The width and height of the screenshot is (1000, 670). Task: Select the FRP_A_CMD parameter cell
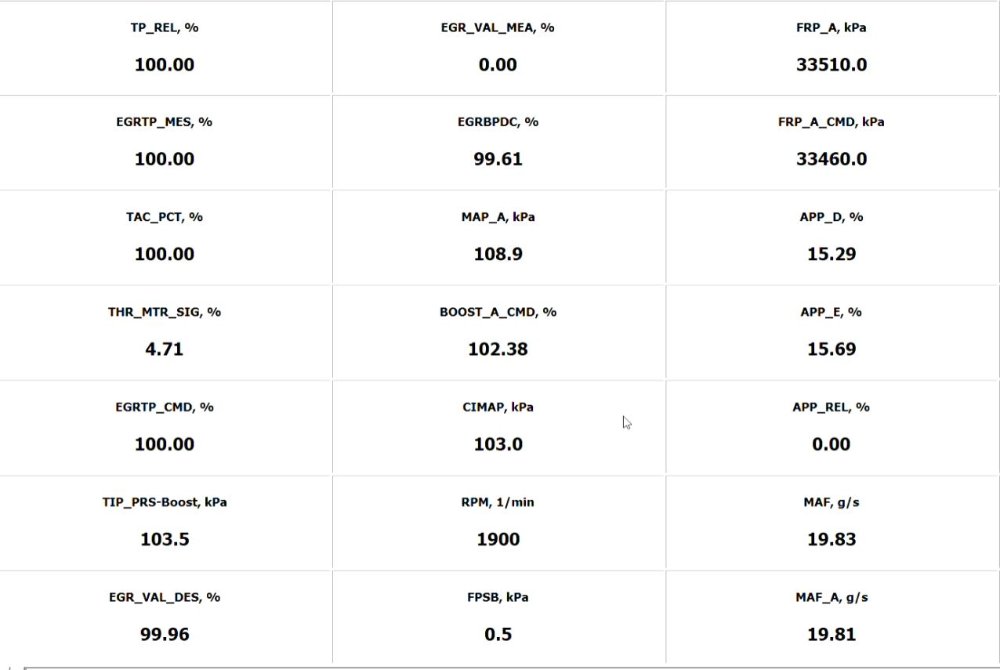pyautogui.click(x=831, y=142)
